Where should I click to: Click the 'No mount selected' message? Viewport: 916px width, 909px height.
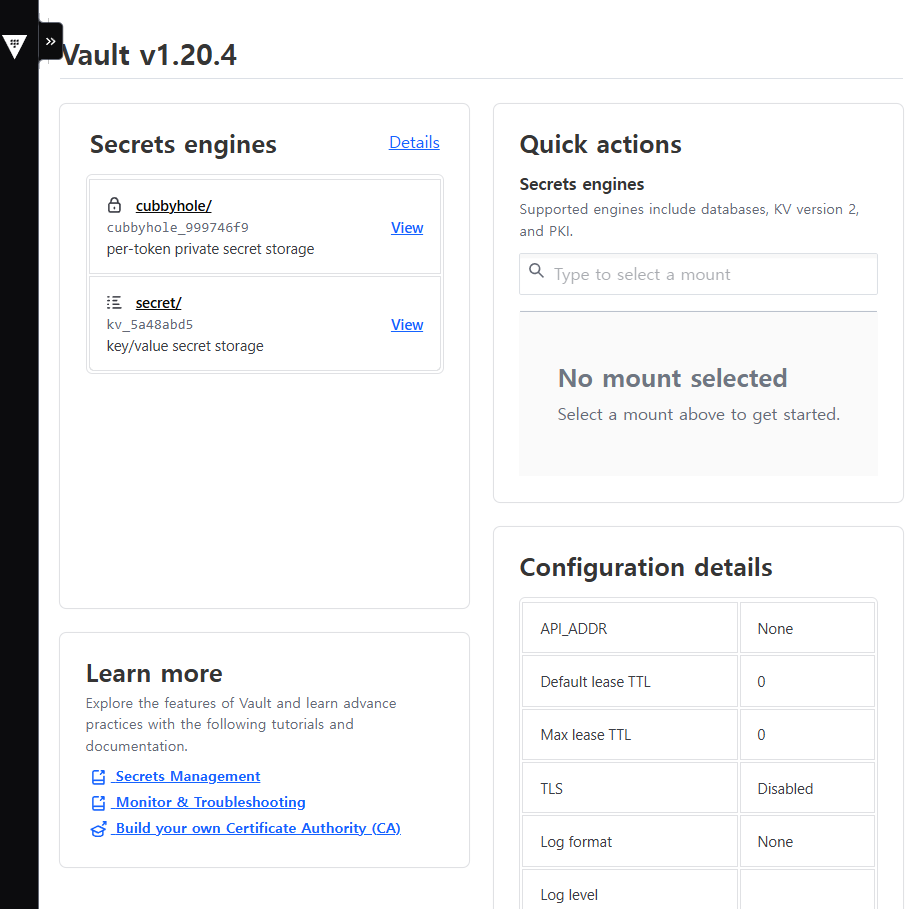tap(672, 378)
